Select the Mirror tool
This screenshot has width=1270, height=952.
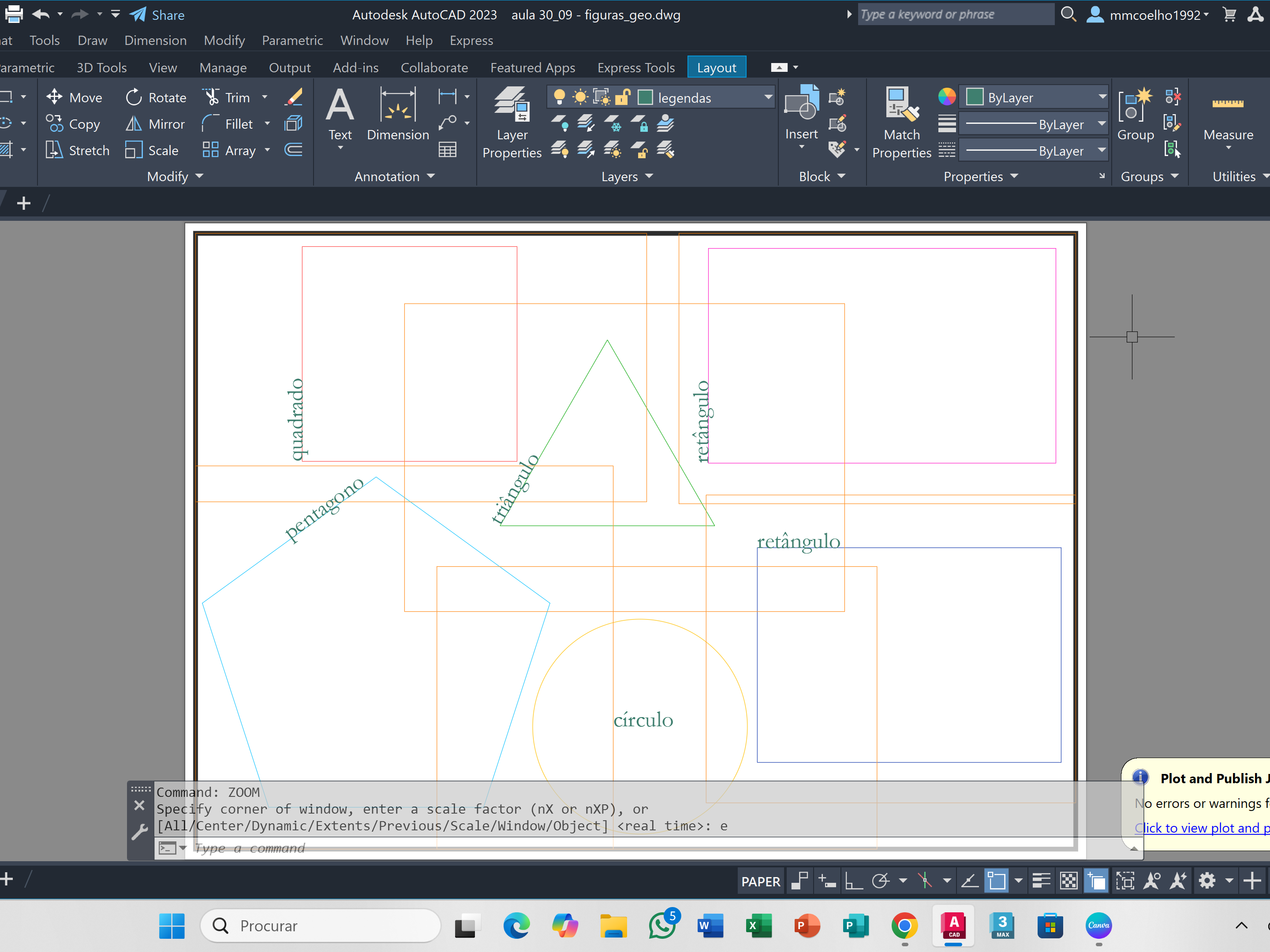[155, 124]
